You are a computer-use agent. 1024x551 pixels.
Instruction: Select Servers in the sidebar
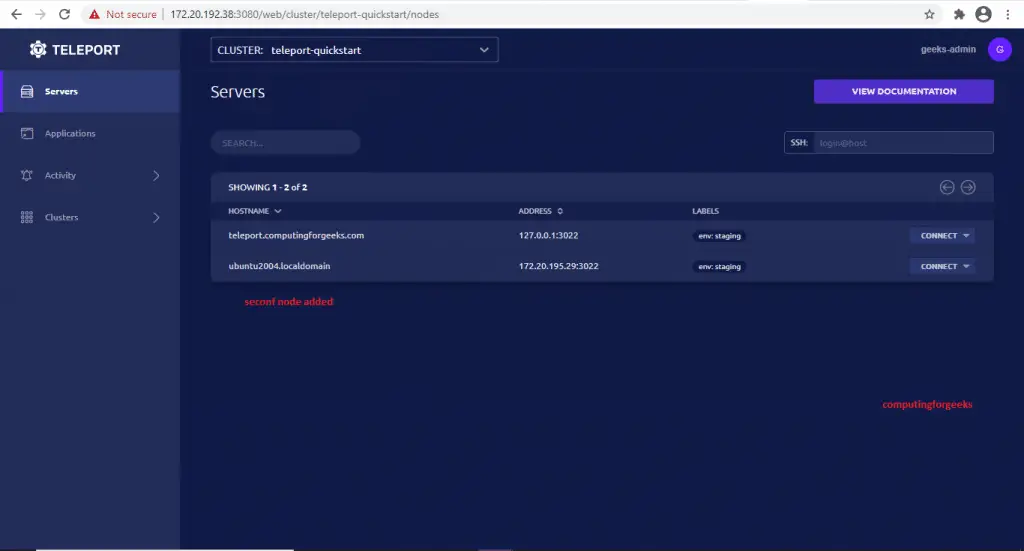[x=90, y=91]
